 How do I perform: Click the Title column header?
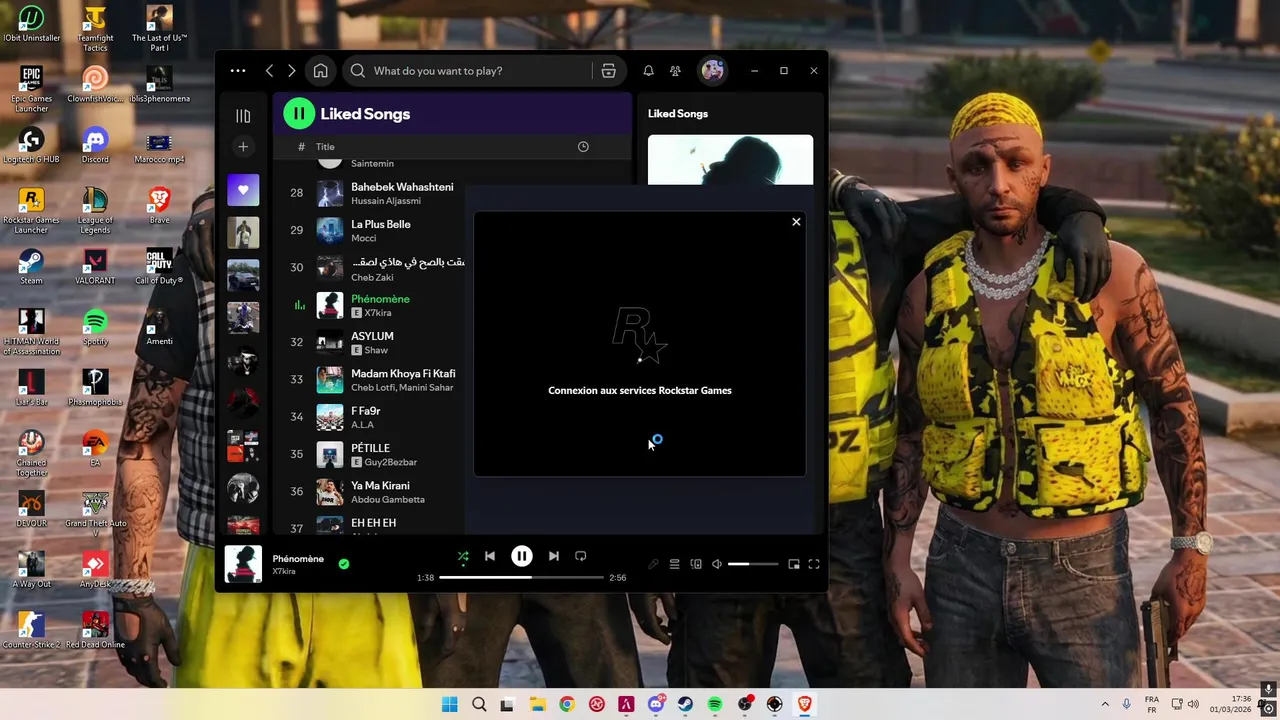tap(325, 147)
